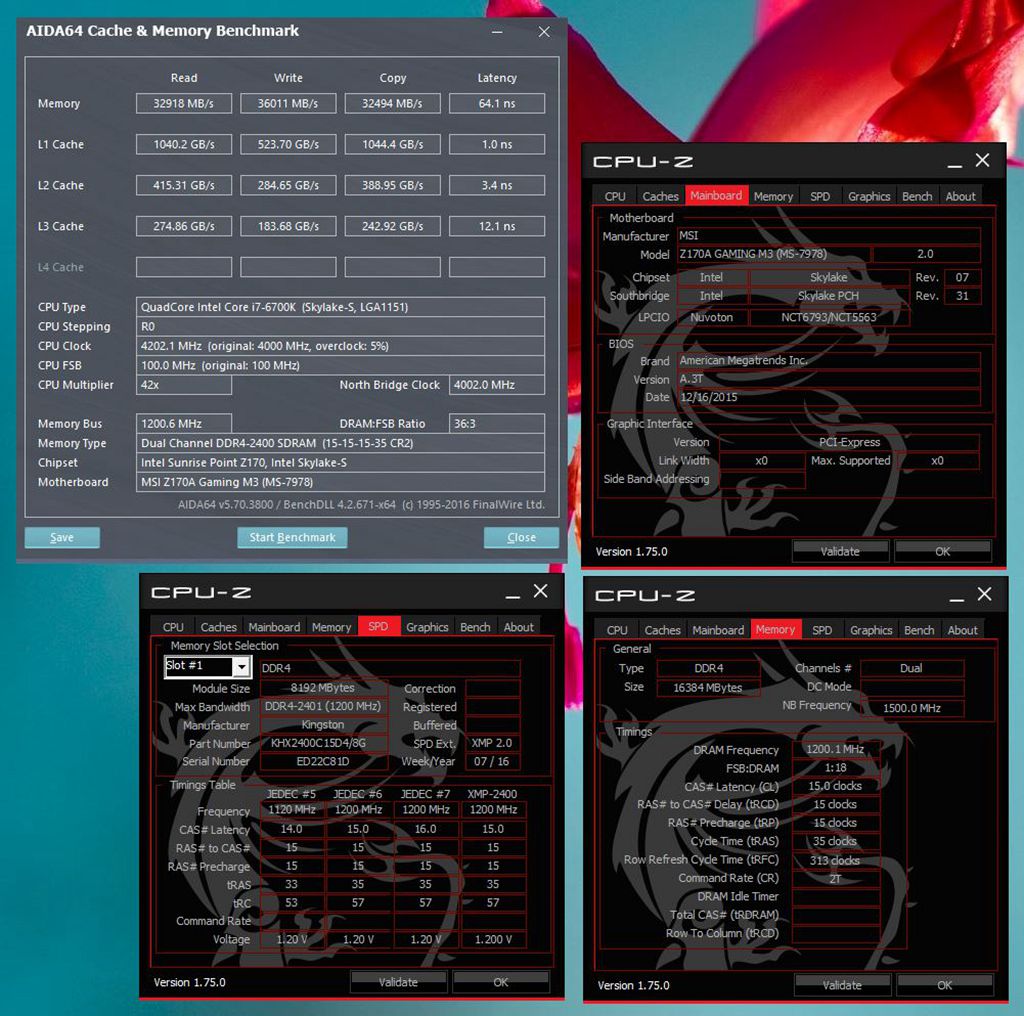Open the About tab in top-right CPU-Z
This screenshot has height=1016, width=1024.
(x=960, y=195)
